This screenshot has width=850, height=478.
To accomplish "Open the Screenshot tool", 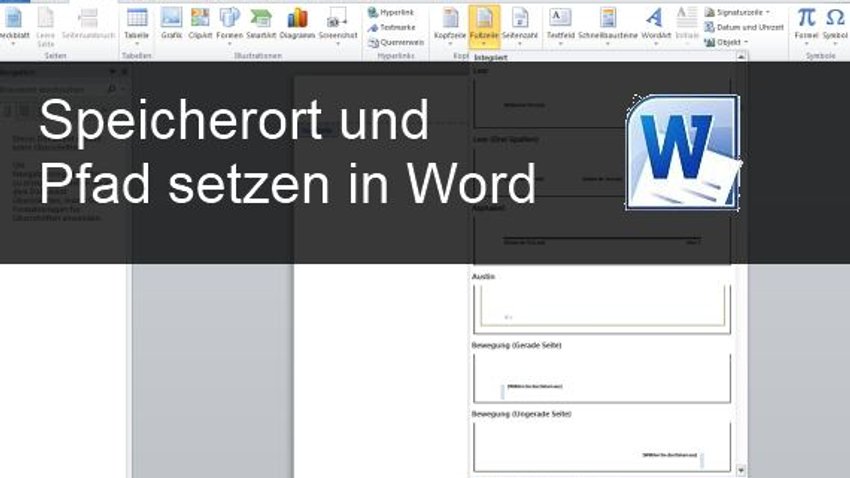I will click(338, 25).
